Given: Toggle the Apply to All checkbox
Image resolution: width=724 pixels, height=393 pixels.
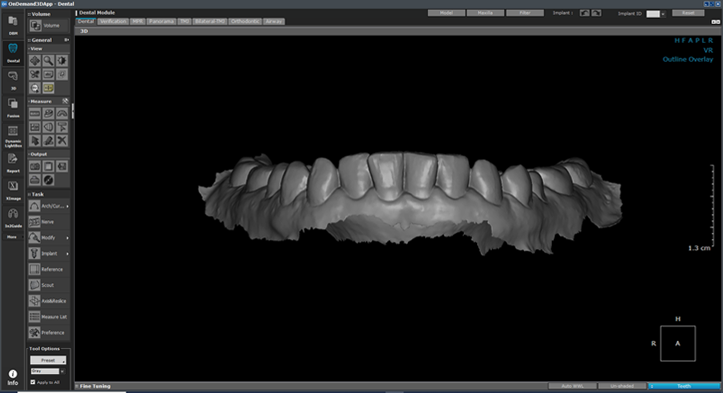Looking at the screenshot, I should pos(33,382).
